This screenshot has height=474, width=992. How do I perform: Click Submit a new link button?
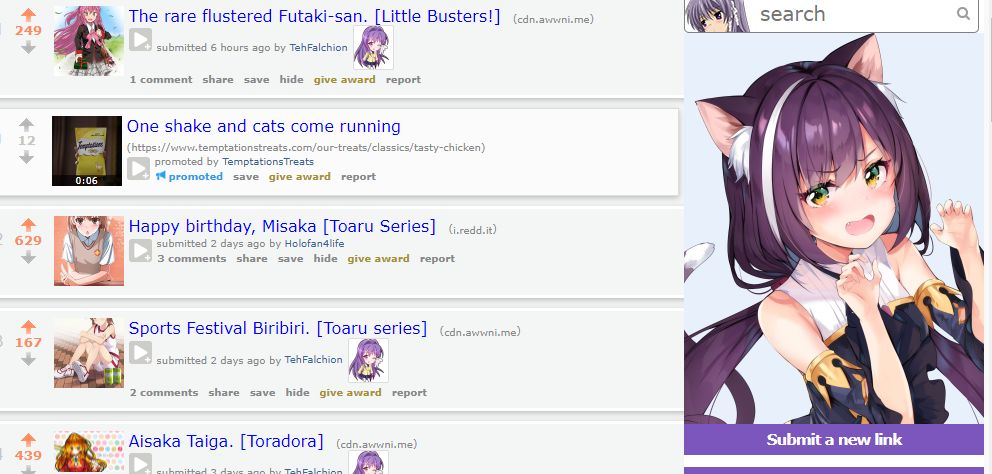pos(834,439)
